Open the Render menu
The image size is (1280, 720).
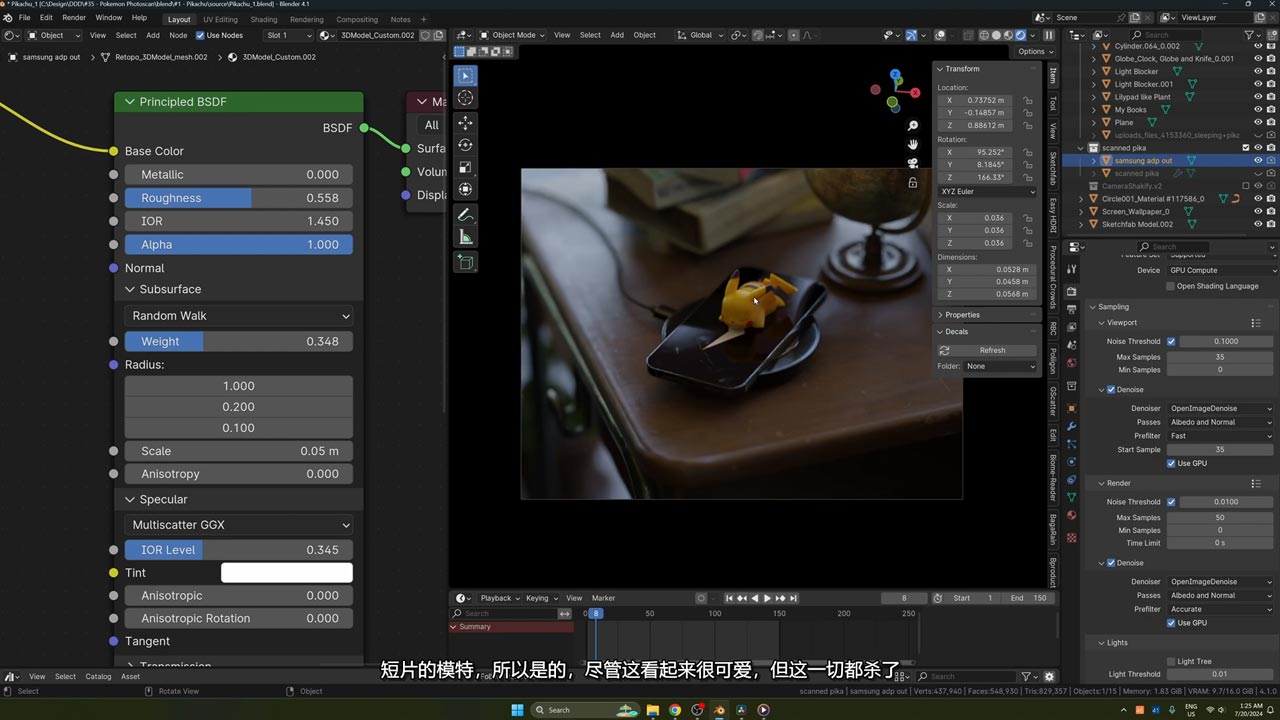coord(74,18)
